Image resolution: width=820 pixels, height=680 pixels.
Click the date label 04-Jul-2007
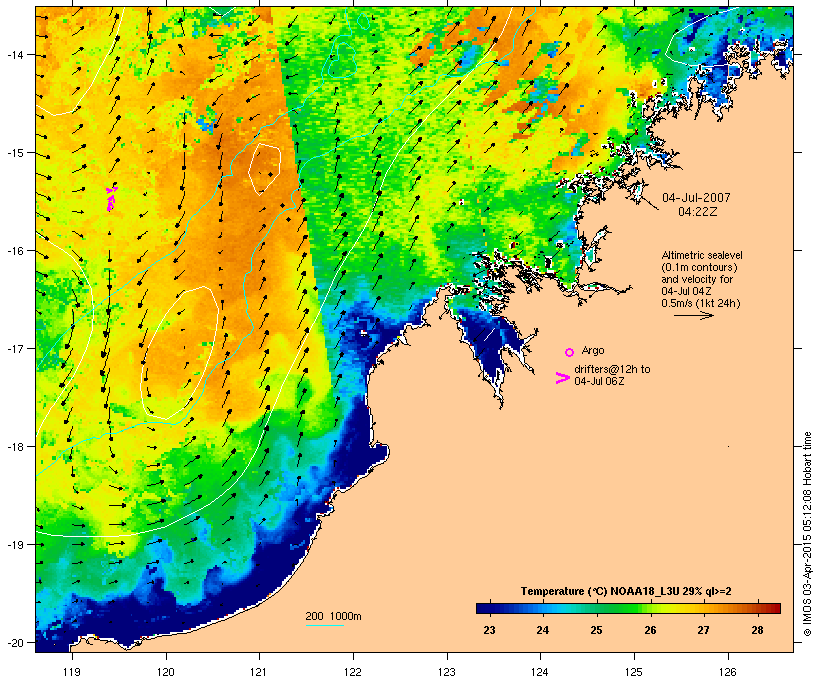(x=696, y=198)
